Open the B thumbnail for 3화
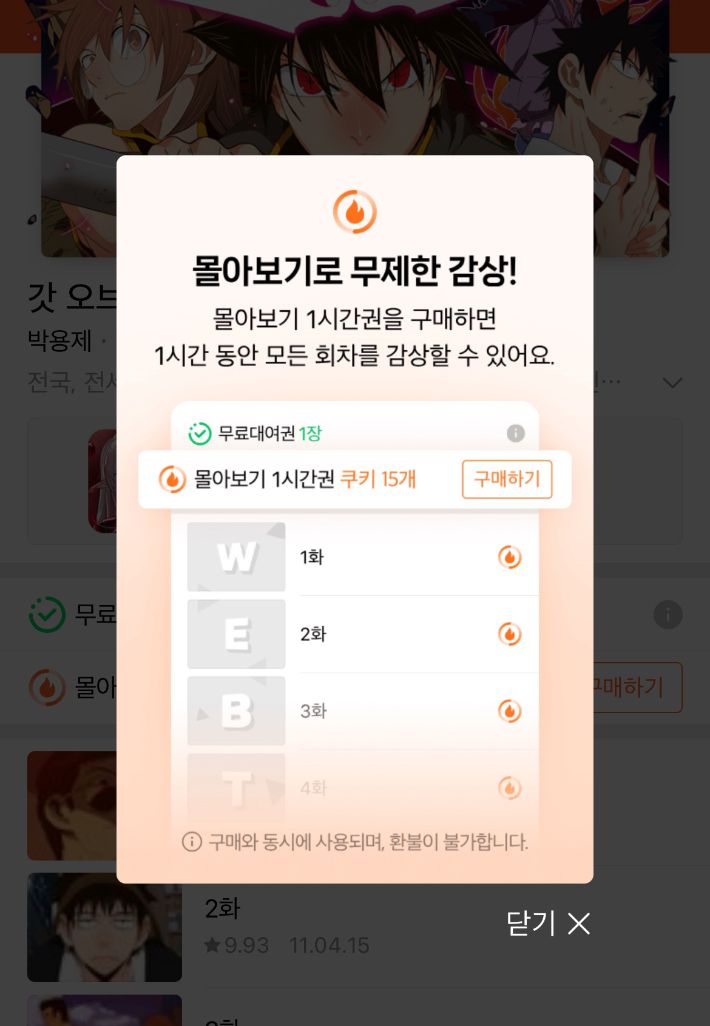 [x=236, y=711]
